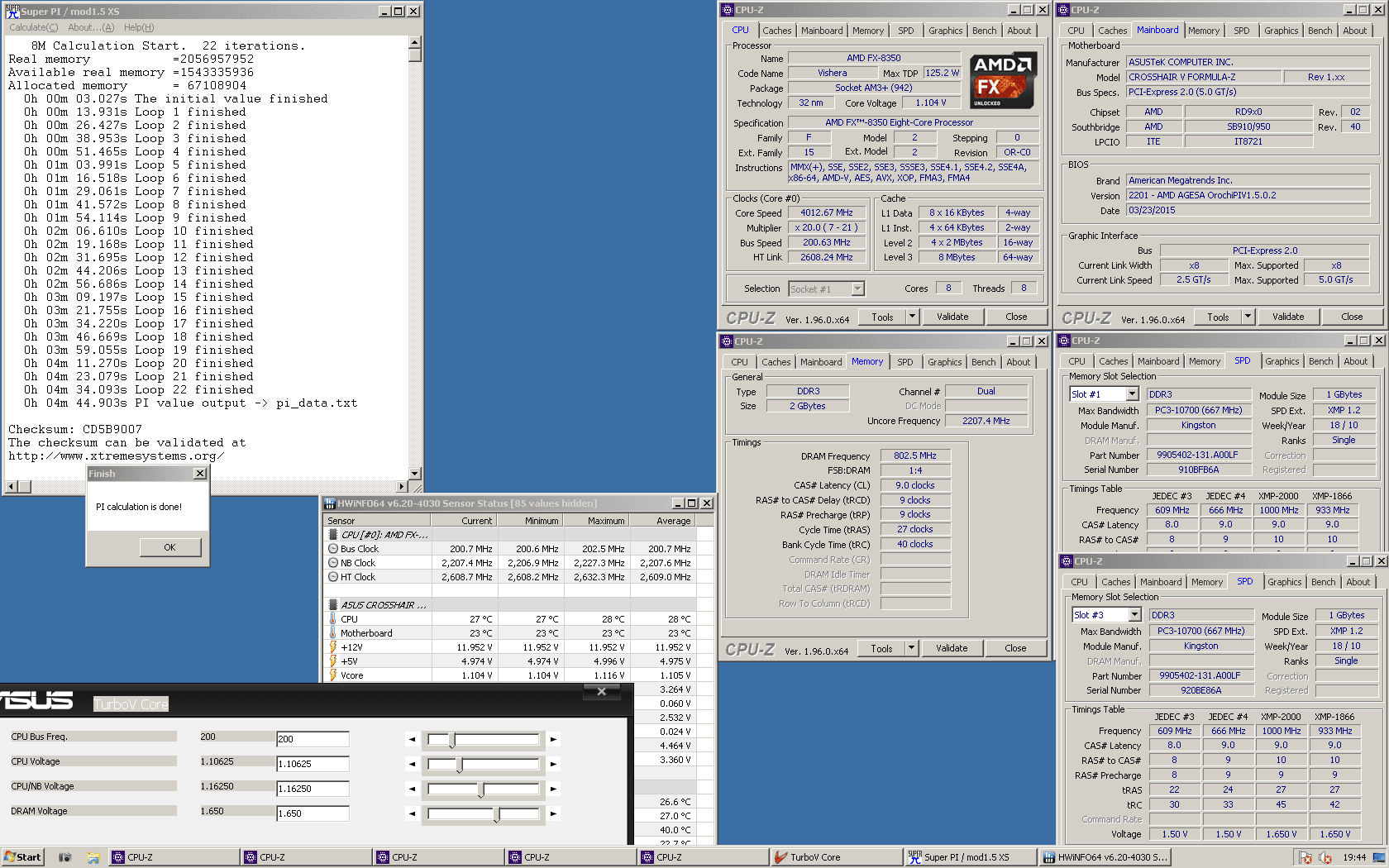Click the +5V lightning bolt icon

tap(333, 661)
